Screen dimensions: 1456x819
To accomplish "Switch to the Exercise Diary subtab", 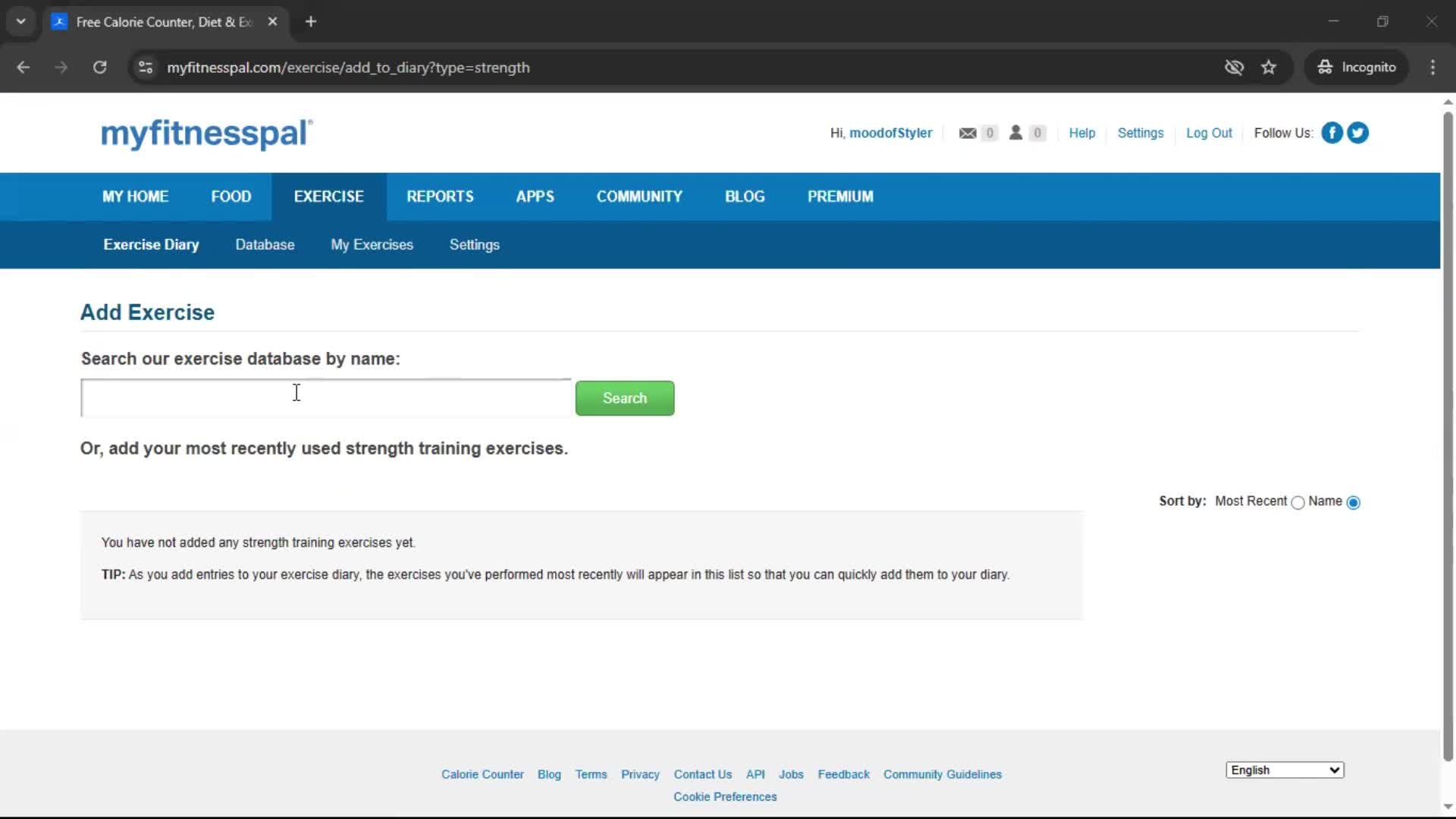I will click(151, 245).
